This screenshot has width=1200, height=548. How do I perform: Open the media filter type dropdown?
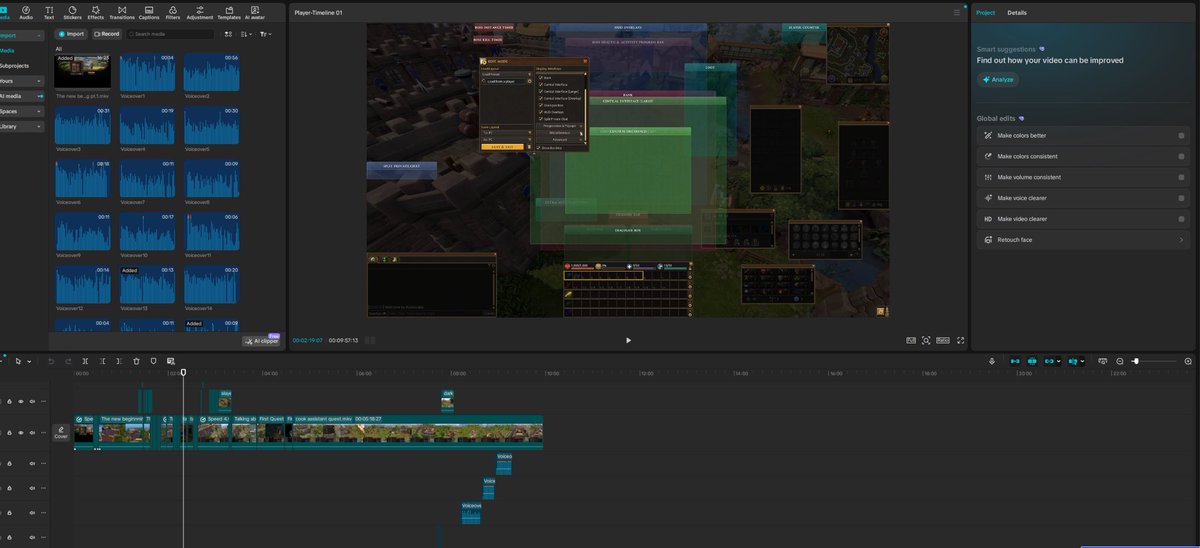pos(265,34)
